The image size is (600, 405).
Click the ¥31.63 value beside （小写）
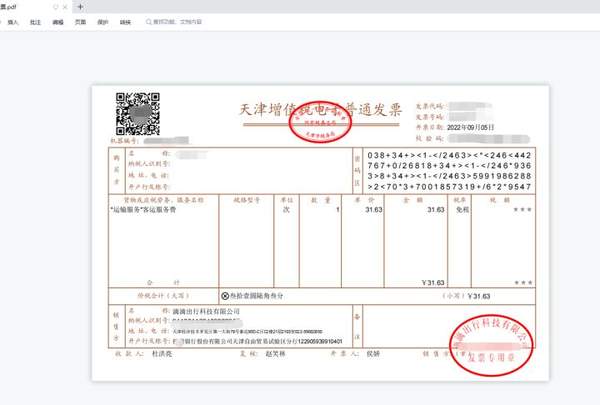[x=479, y=296]
